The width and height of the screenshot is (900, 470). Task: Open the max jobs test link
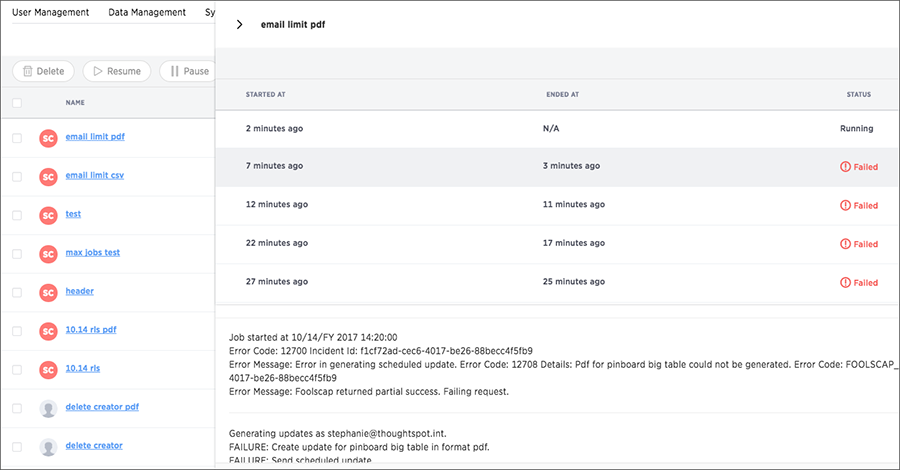coord(92,253)
